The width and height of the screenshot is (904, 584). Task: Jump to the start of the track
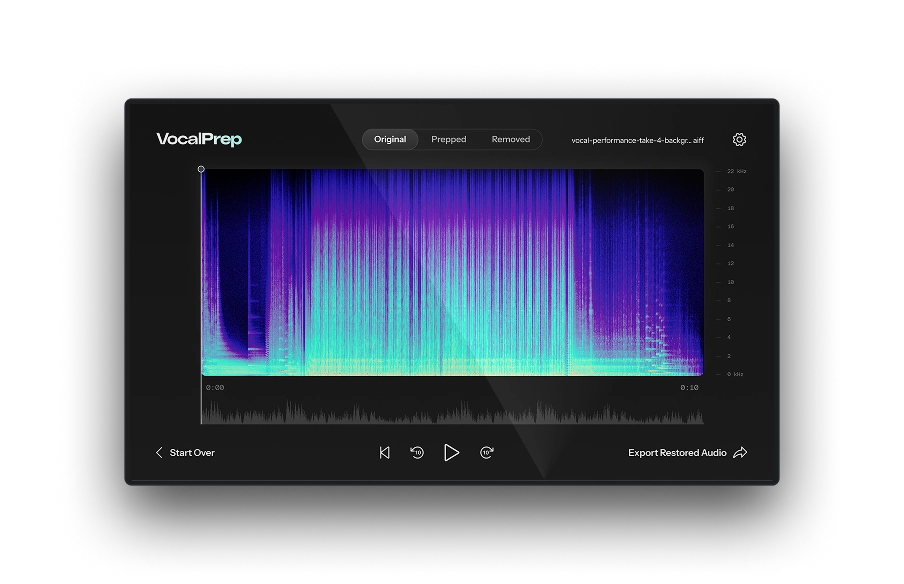pos(384,452)
